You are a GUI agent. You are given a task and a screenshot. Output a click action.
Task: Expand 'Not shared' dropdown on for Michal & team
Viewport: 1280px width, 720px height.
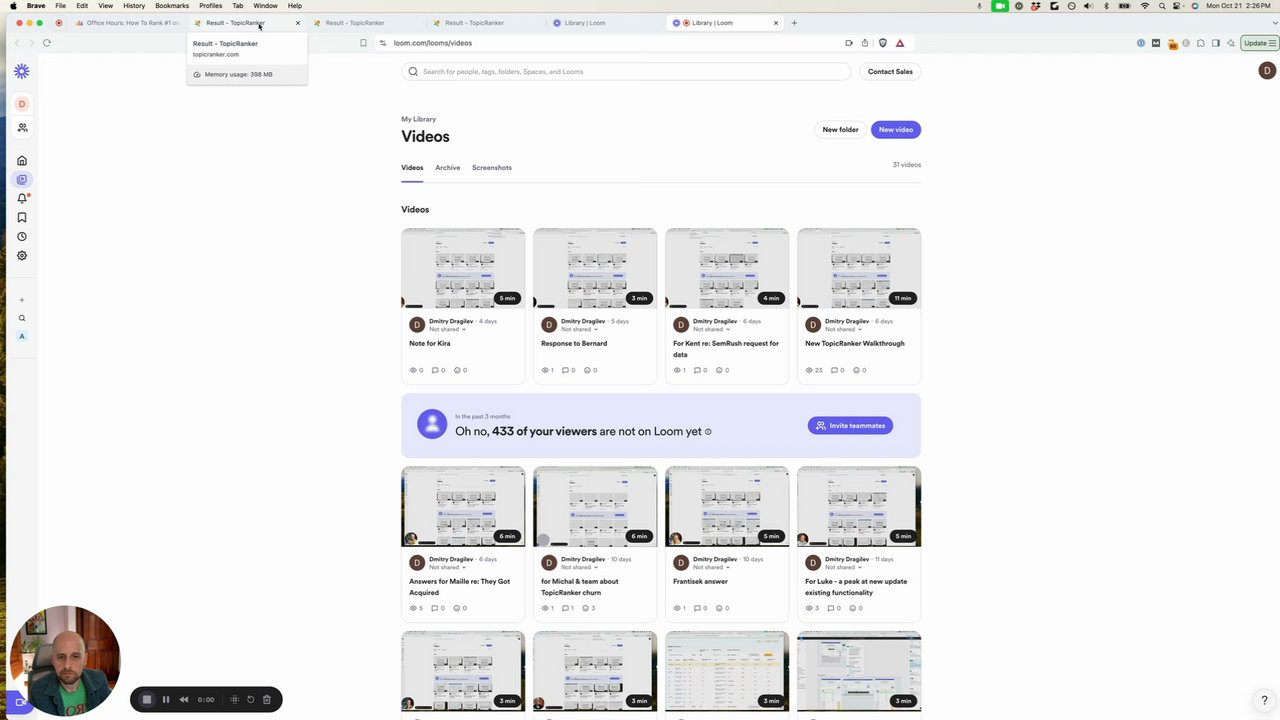click(x=579, y=567)
